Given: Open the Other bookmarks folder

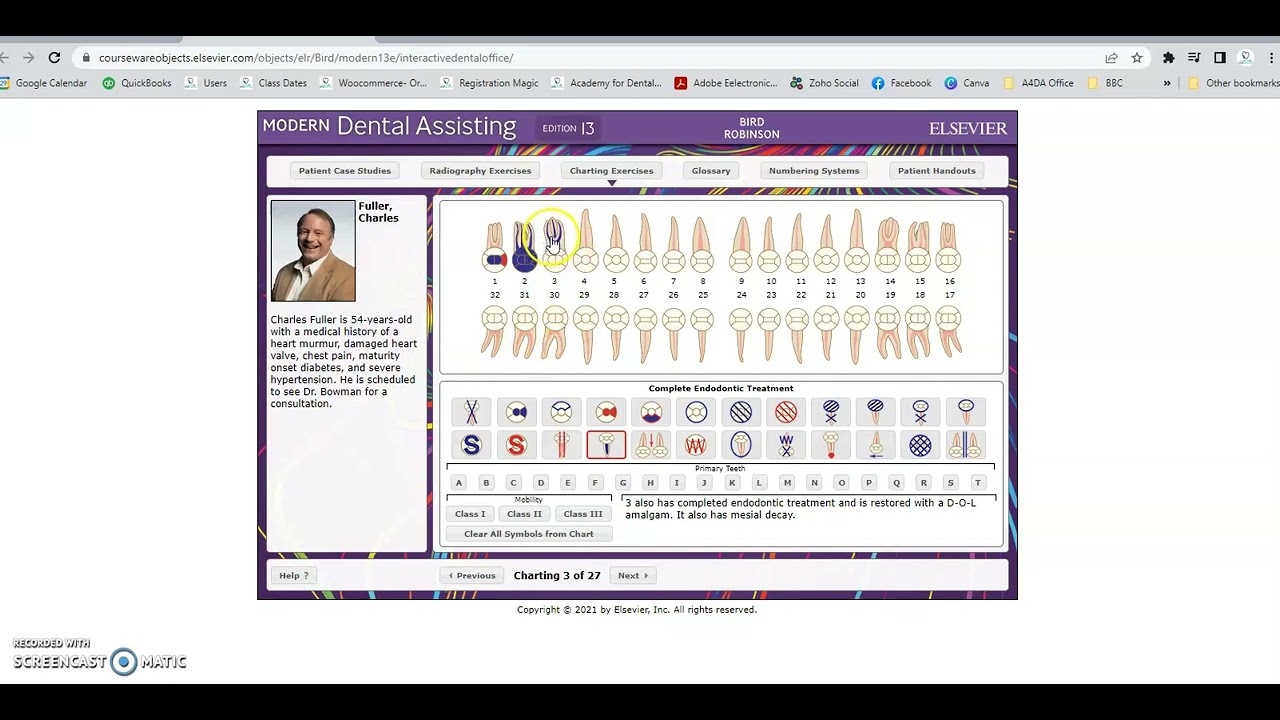Looking at the screenshot, I should point(1233,83).
